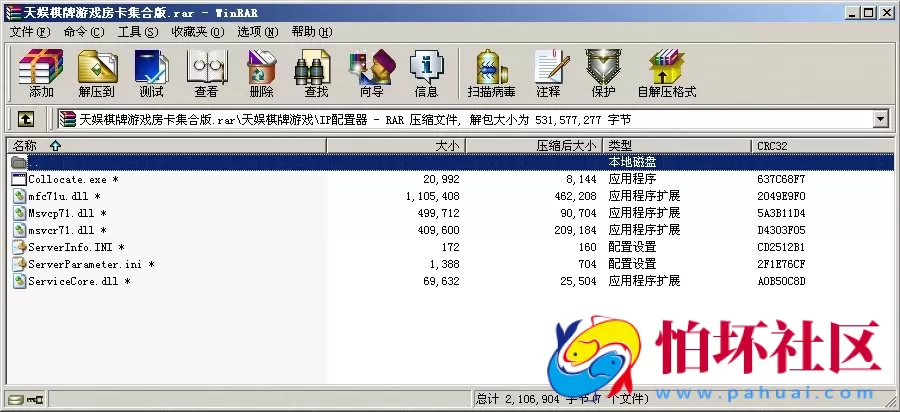Open the 工具(S) menu
Image resolution: width=900 pixels, height=412 pixels.
(138, 32)
